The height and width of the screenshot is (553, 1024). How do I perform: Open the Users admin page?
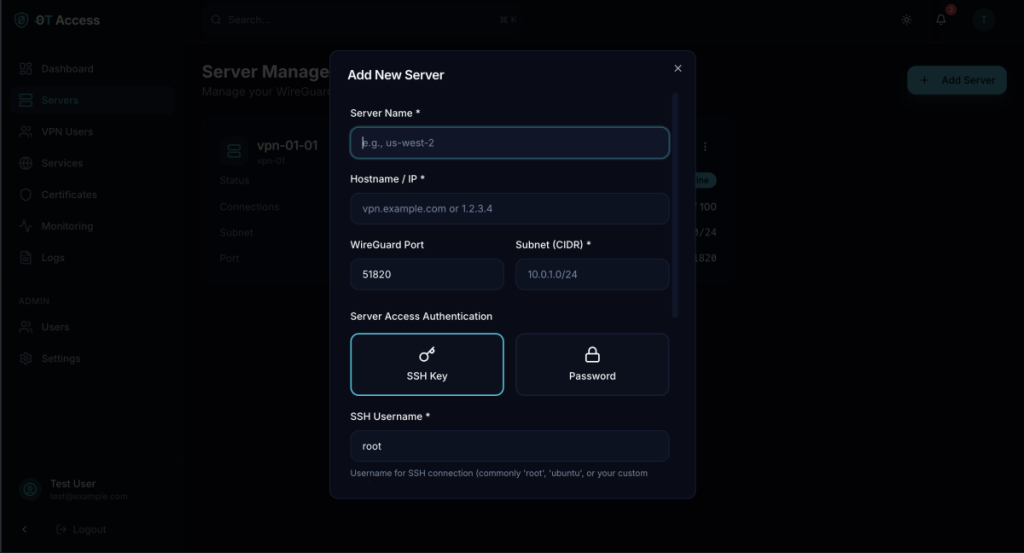point(55,327)
